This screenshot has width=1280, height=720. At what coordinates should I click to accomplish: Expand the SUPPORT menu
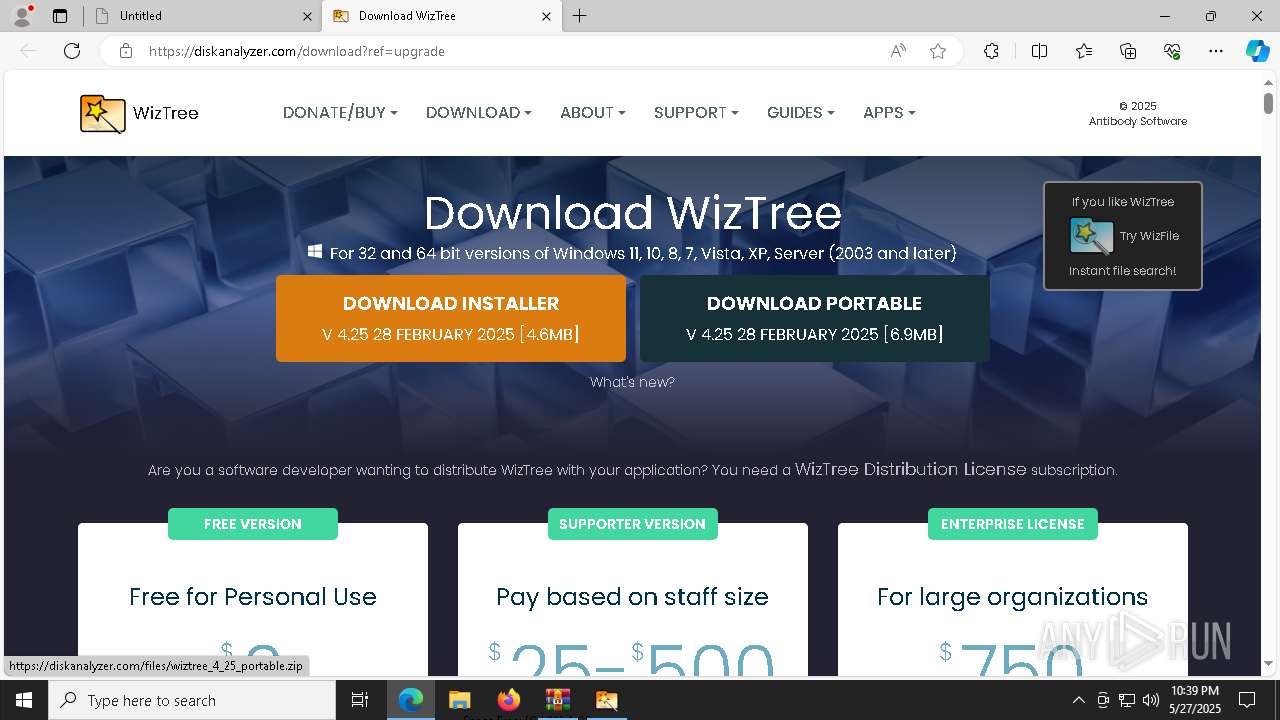coord(696,113)
